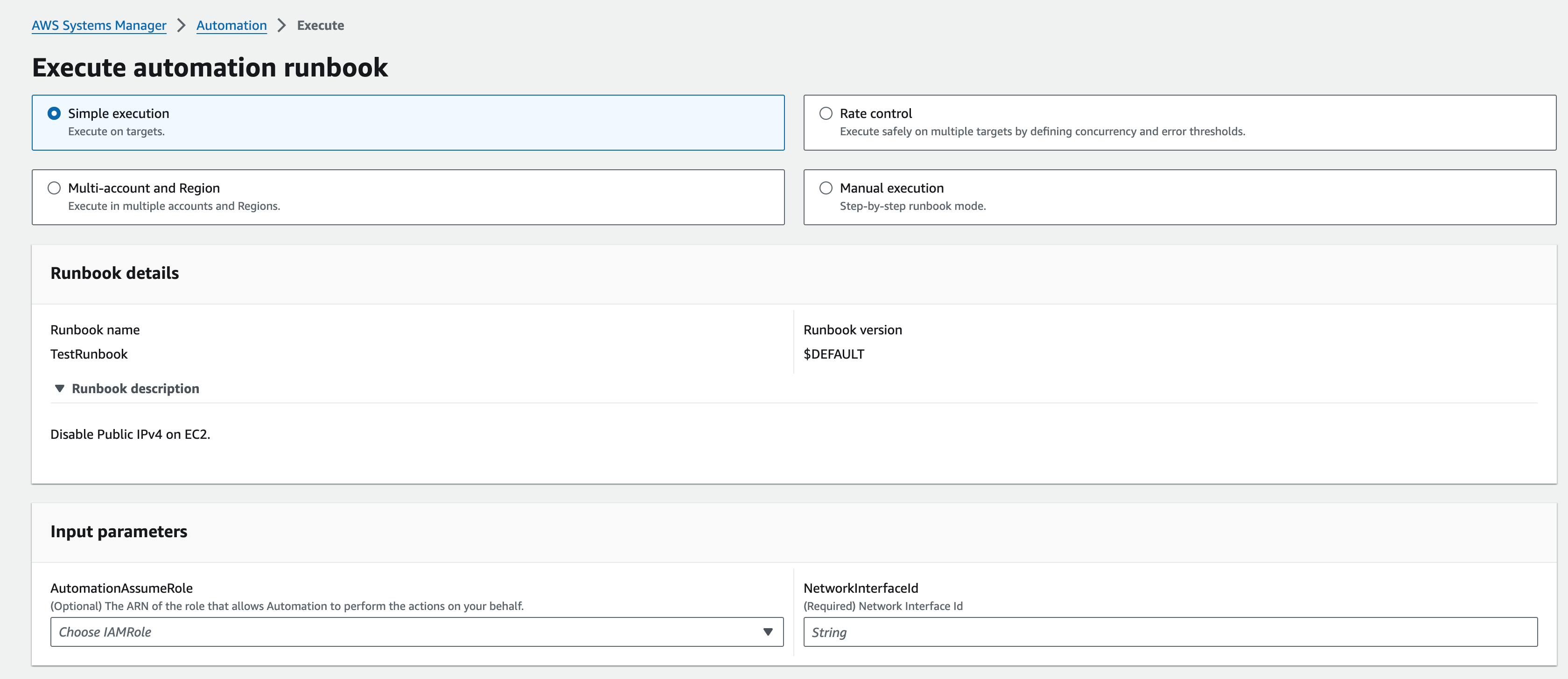This screenshot has width=1568, height=679.
Task: Click the $DEFAULT runbook version value
Action: point(833,354)
